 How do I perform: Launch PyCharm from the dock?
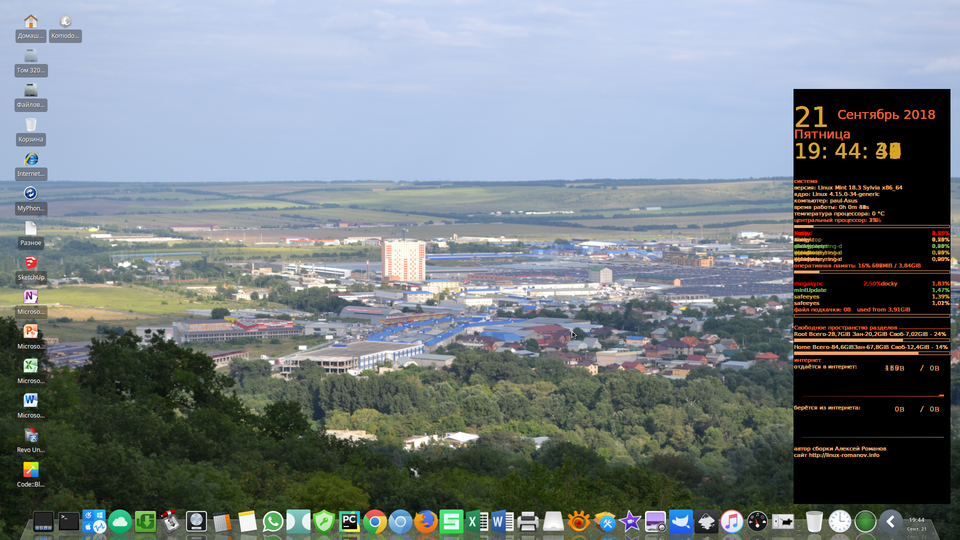click(350, 521)
